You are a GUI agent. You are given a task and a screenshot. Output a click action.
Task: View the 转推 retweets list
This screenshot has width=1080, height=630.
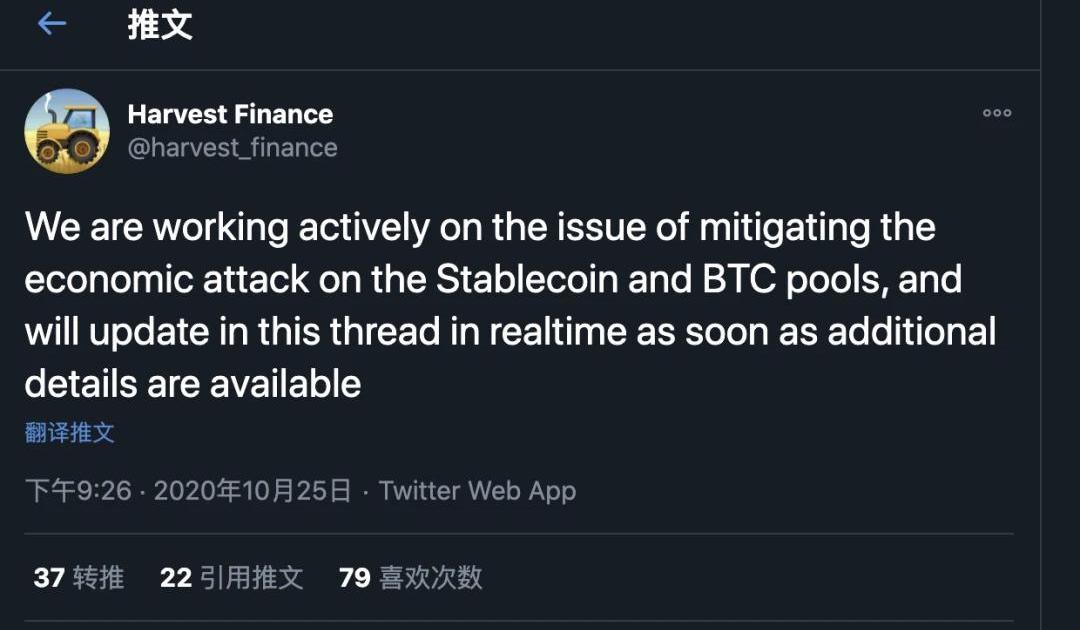tap(99, 578)
